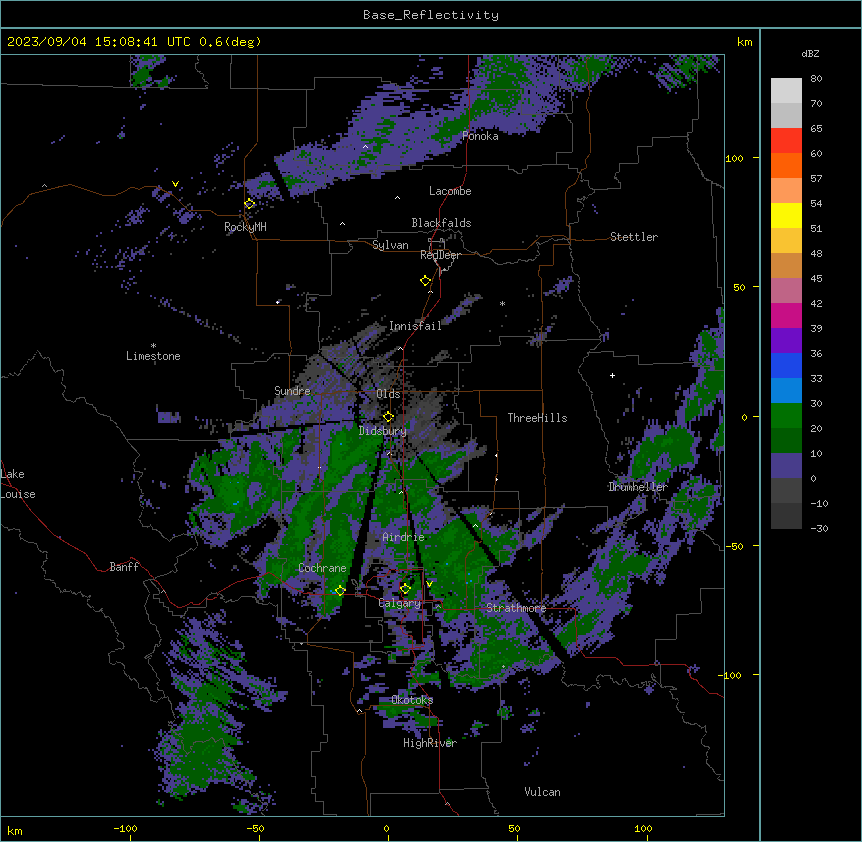Click the 80 dBZ legend value

(x=816, y=79)
